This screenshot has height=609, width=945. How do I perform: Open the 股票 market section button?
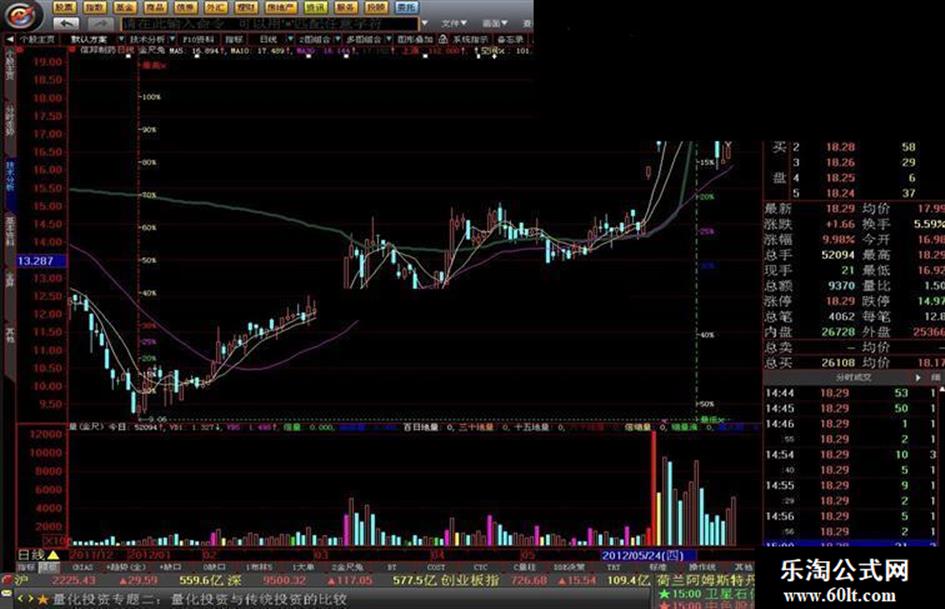pyautogui.click(x=64, y=7)
